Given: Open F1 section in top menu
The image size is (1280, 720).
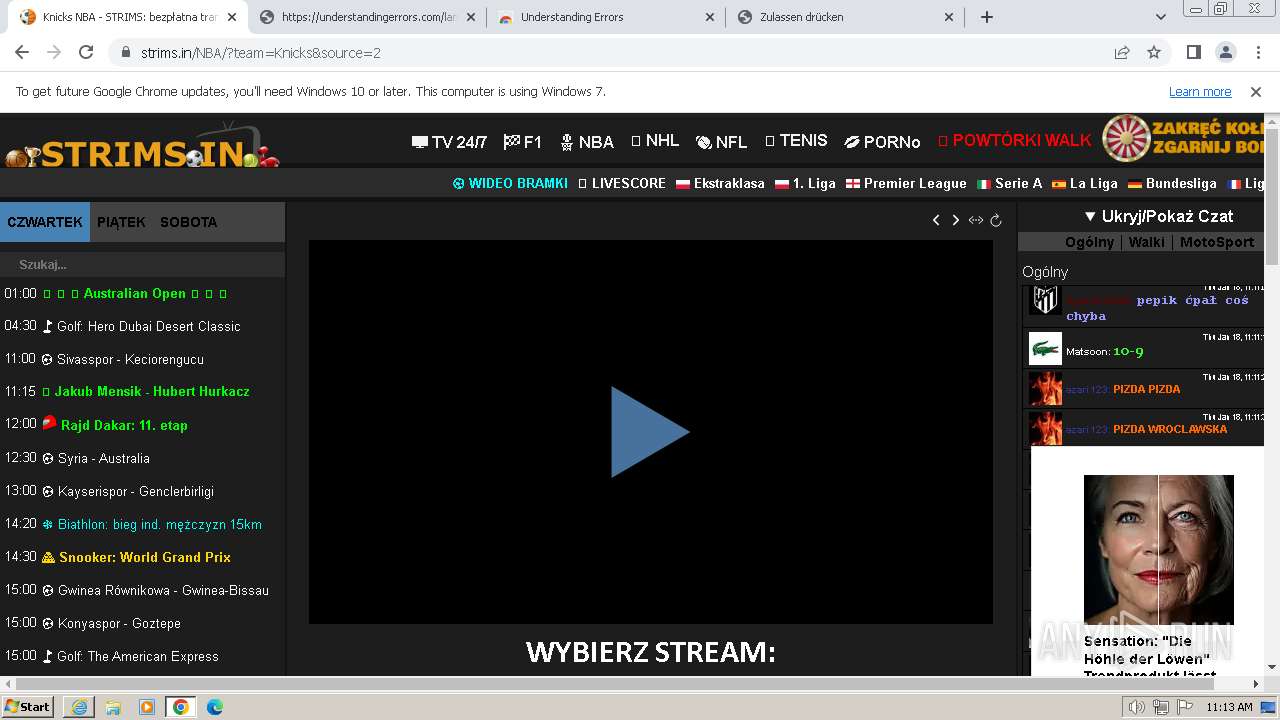Looking at the screenshot, I should coord(523,142).
